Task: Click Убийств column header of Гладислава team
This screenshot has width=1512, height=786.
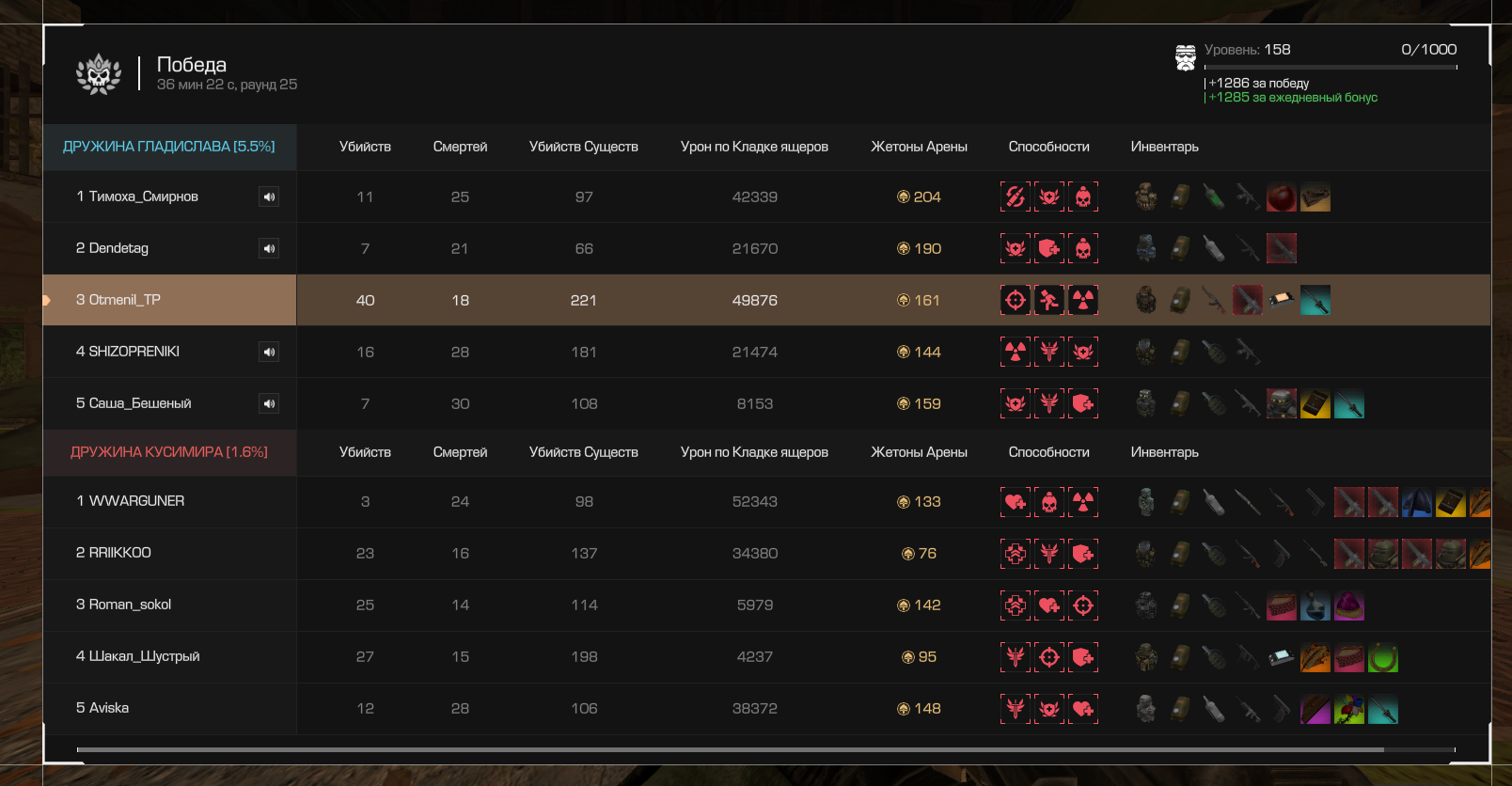Action: click(365, 147)
